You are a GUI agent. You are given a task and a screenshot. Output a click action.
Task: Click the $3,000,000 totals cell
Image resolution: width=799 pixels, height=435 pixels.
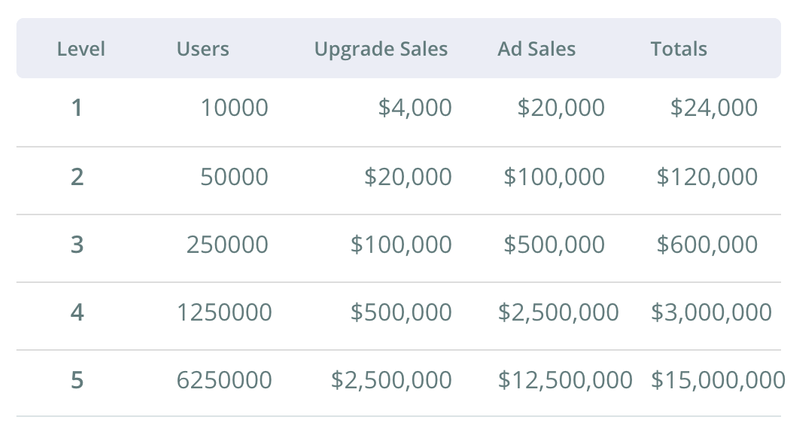tap(711, 312)
